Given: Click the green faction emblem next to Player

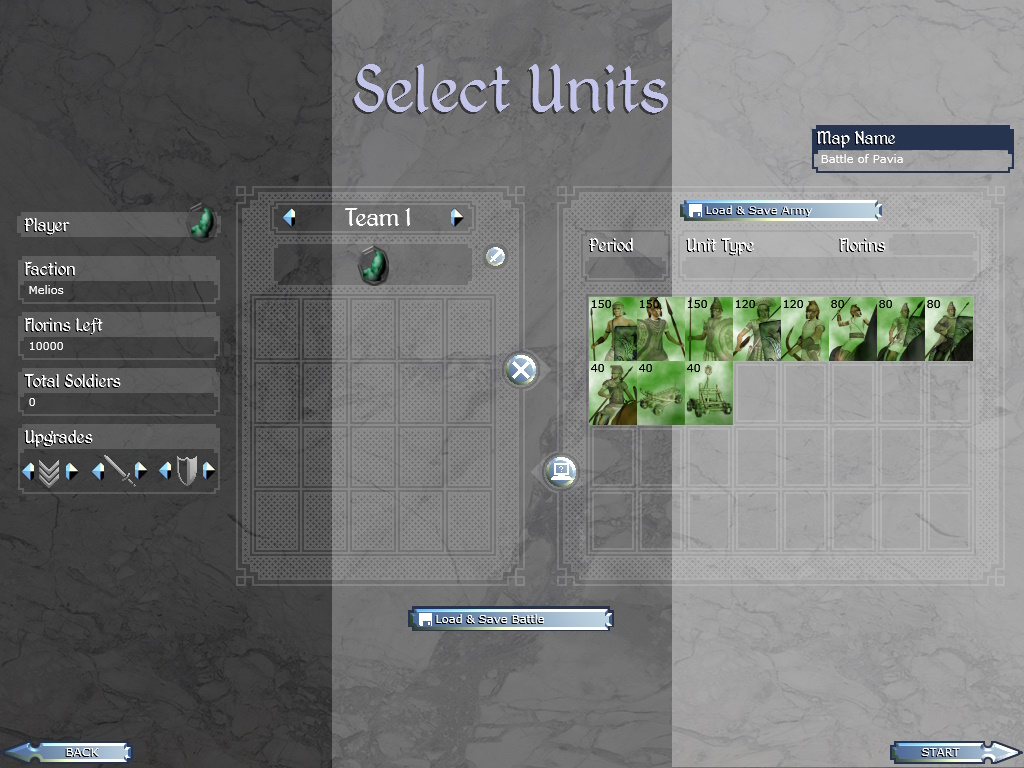Looking at the screenshot, I should pos(202,223).
